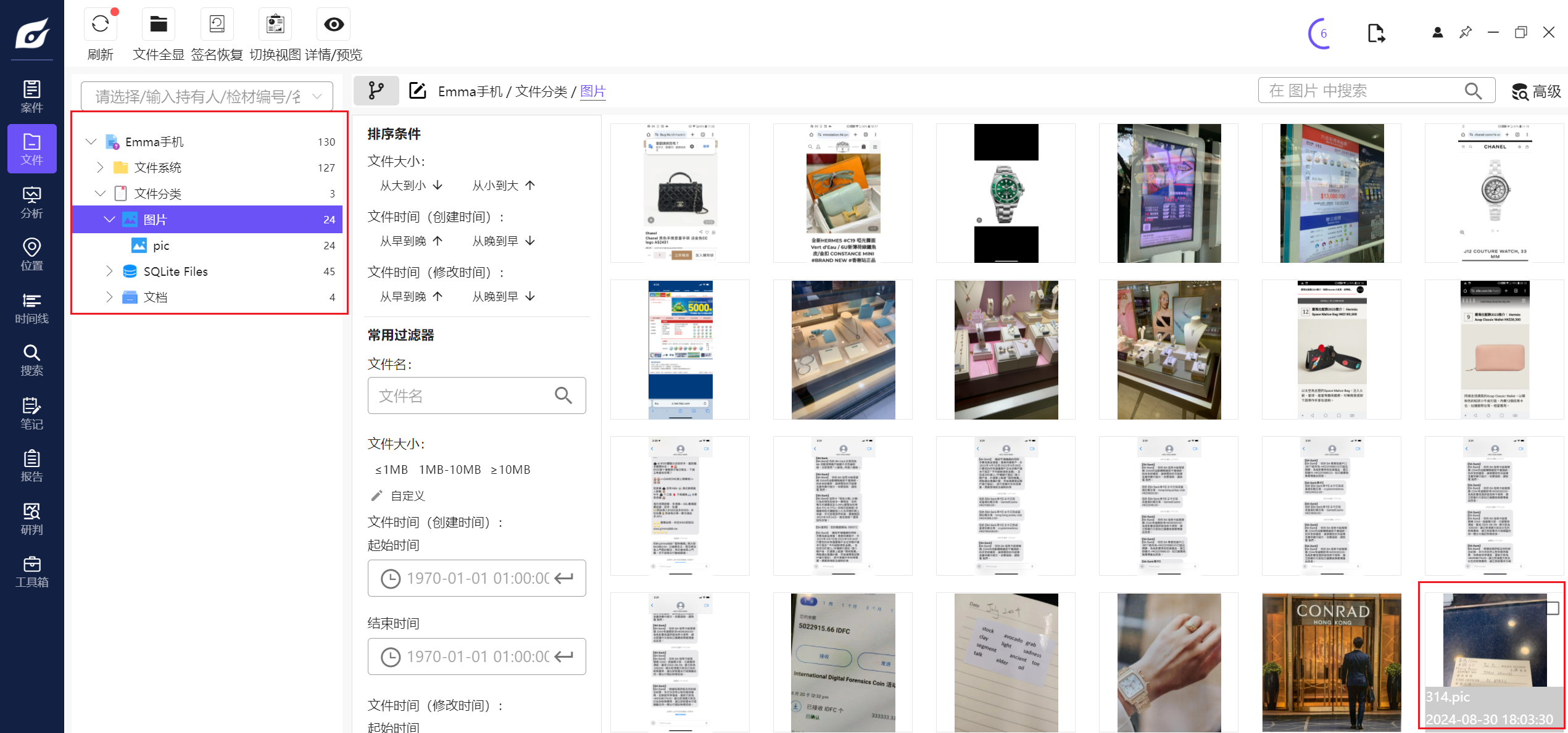Open the CONRAD Hong Kong photo thumbnail

(1331, 661)
